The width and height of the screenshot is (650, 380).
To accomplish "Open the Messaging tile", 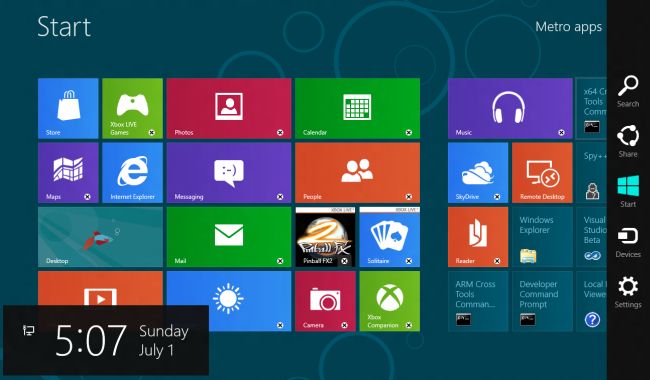I will tap(229, 172).
